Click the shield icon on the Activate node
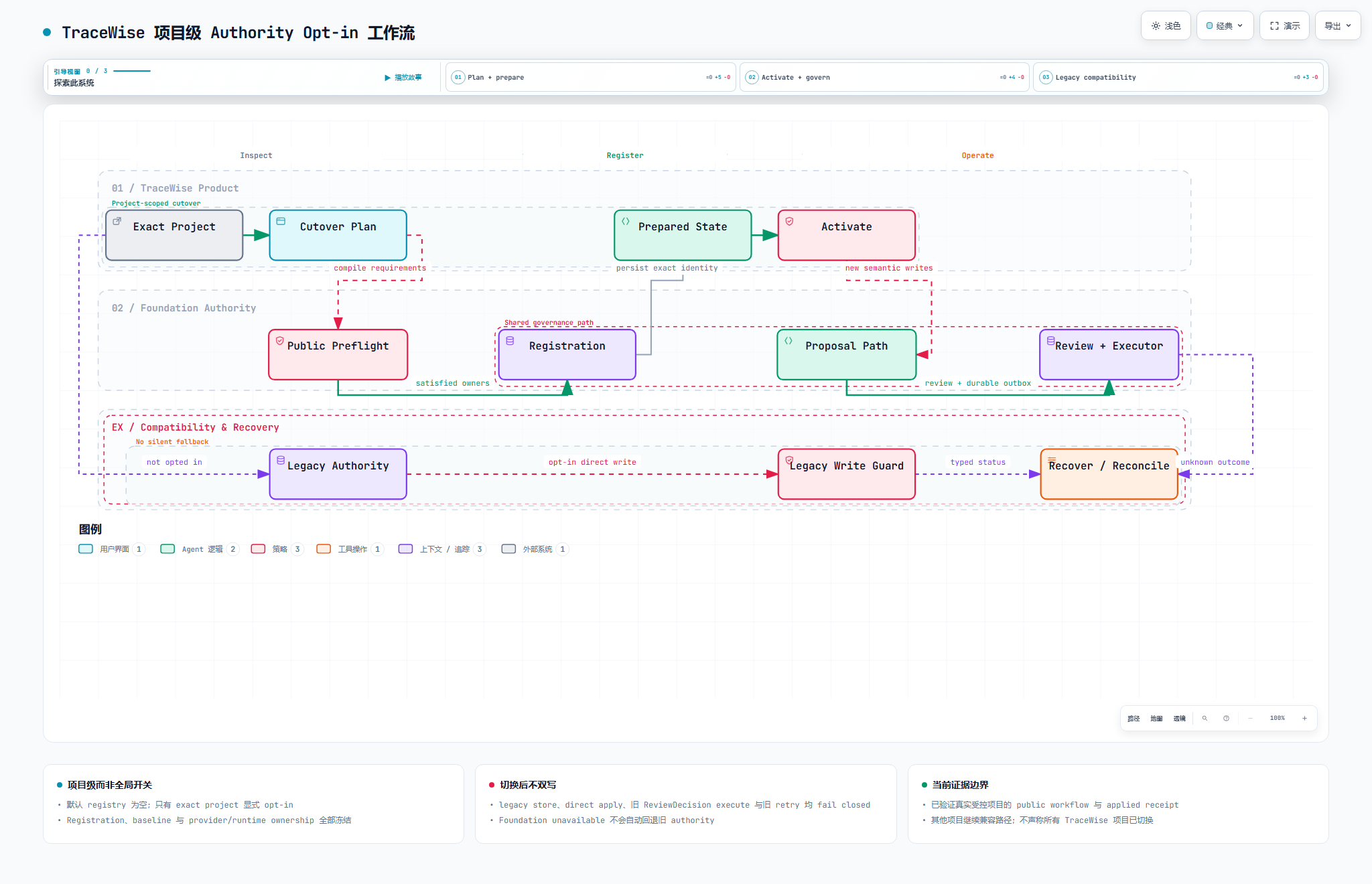 (790, 221)
